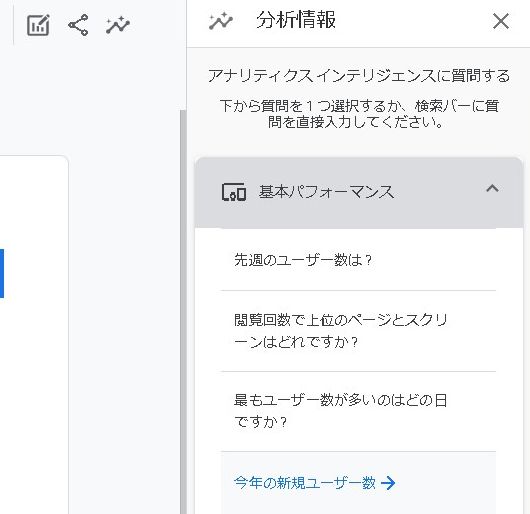The width and height of the screenshot is (530, 514).
Task: Click the blue arrow after 今年の新規ユーザー数
Action: pos(388,483)
